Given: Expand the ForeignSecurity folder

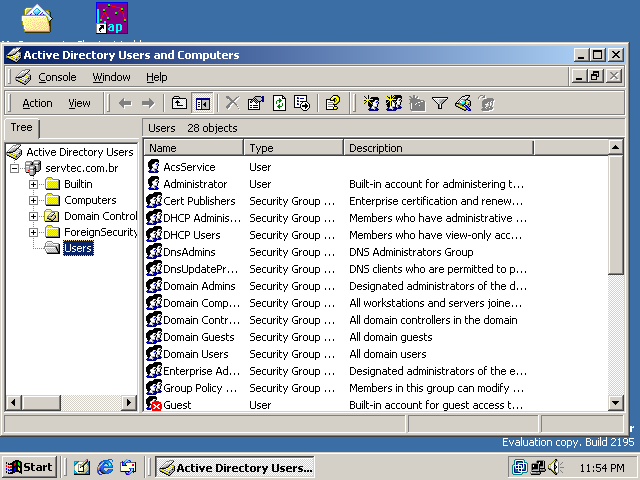Looking at the screenshot, I should [x=33, y=233].
